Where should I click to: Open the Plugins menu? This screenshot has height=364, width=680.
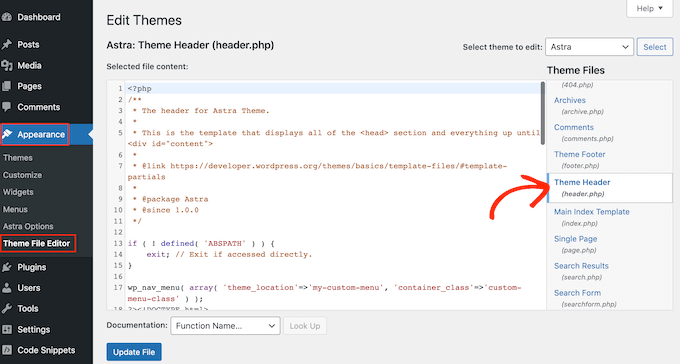(32, 267)
